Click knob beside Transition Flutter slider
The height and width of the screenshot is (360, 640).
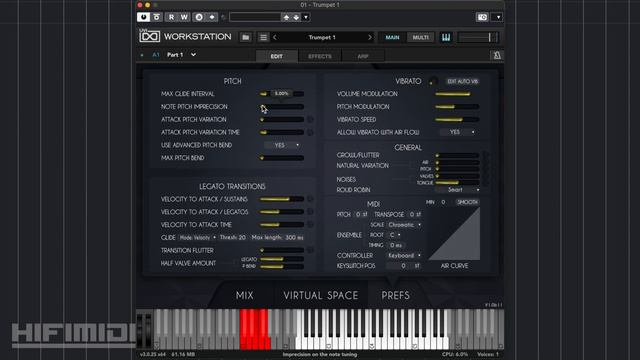310,250
